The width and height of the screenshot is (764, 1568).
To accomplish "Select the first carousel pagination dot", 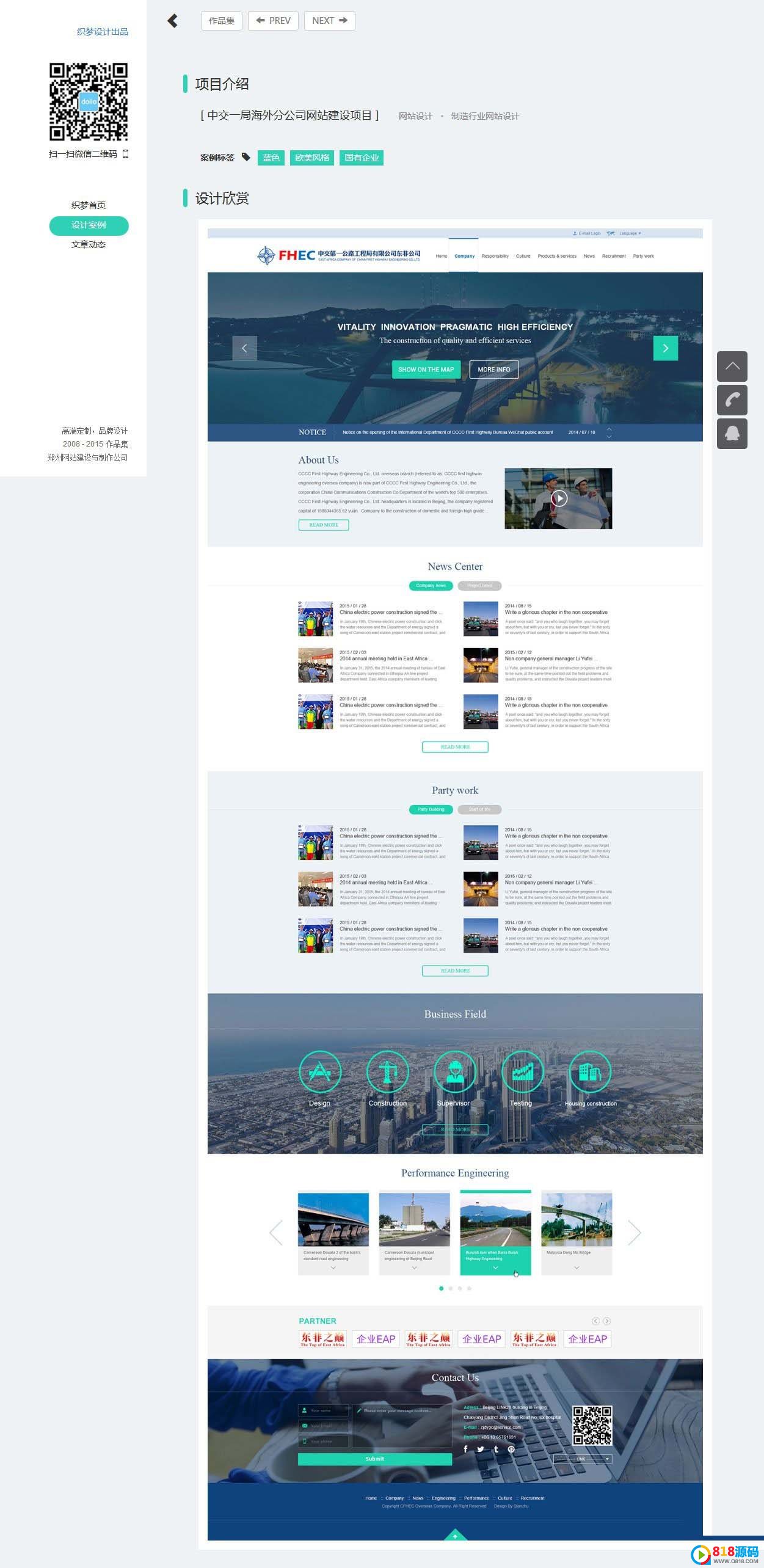I will pyautogui.click(x=441, y=1288).
